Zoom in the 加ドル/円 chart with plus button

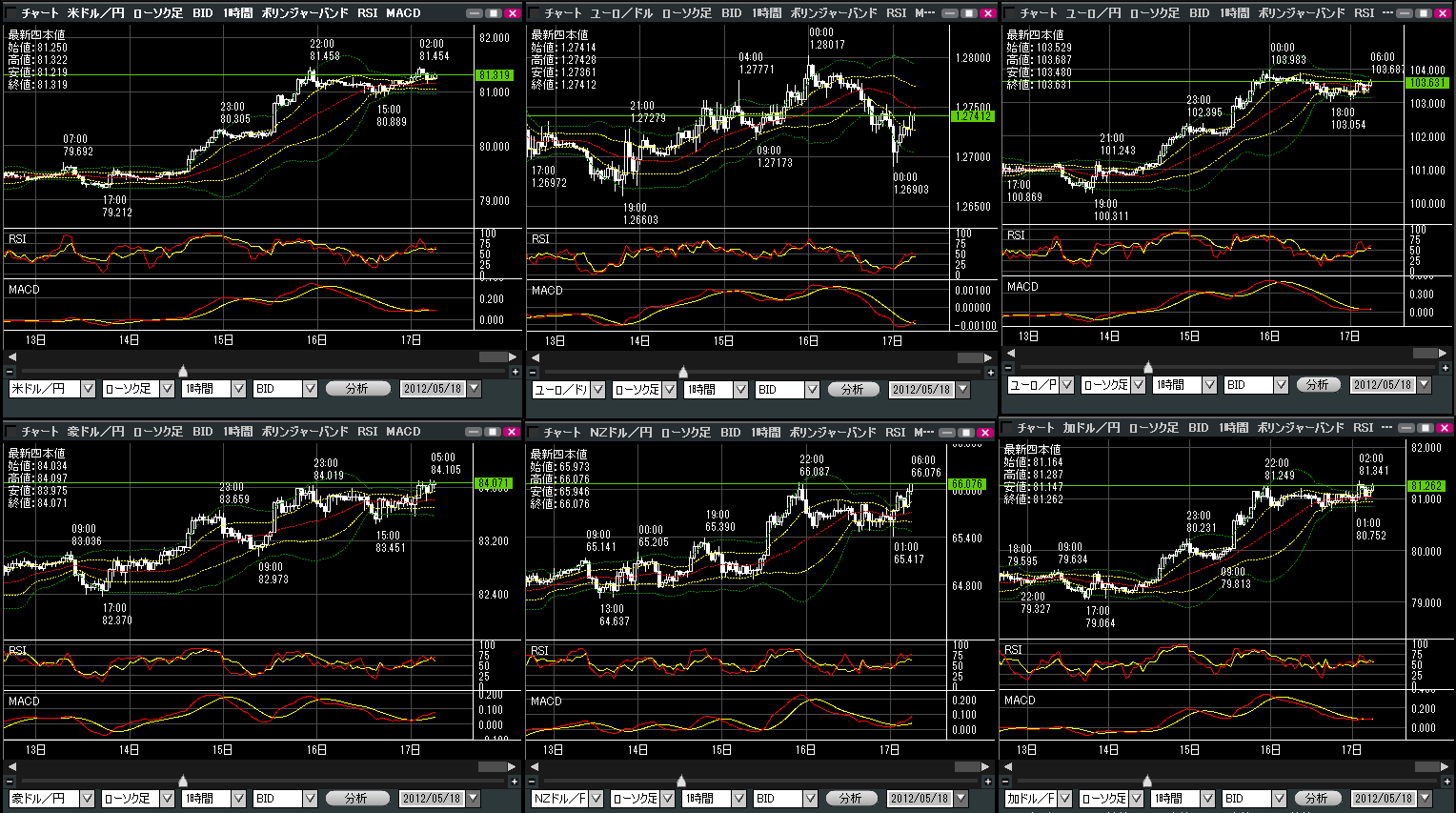(x=1446, y=782)
